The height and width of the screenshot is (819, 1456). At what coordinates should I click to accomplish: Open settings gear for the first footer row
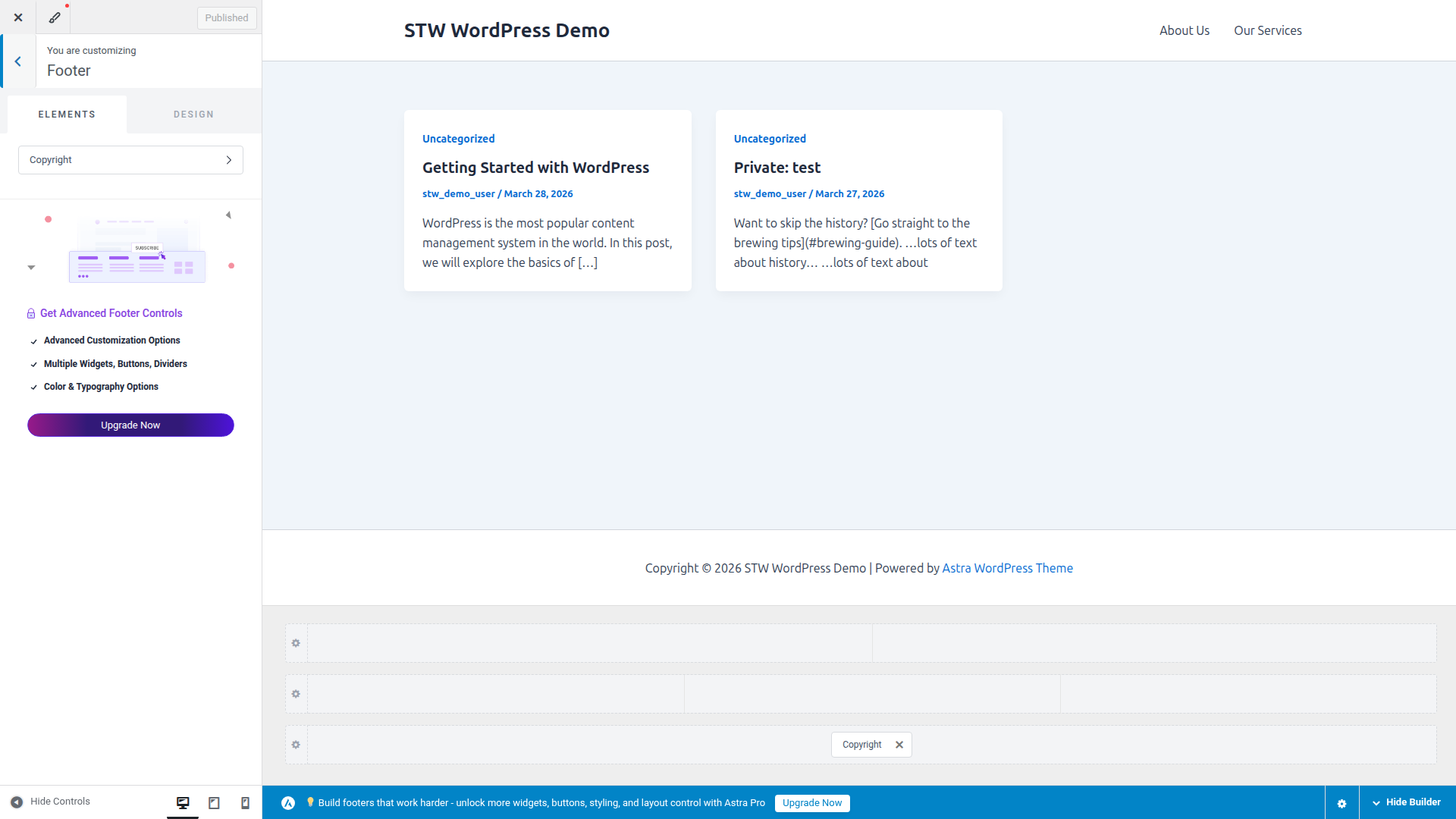click(x=296, y=643)
